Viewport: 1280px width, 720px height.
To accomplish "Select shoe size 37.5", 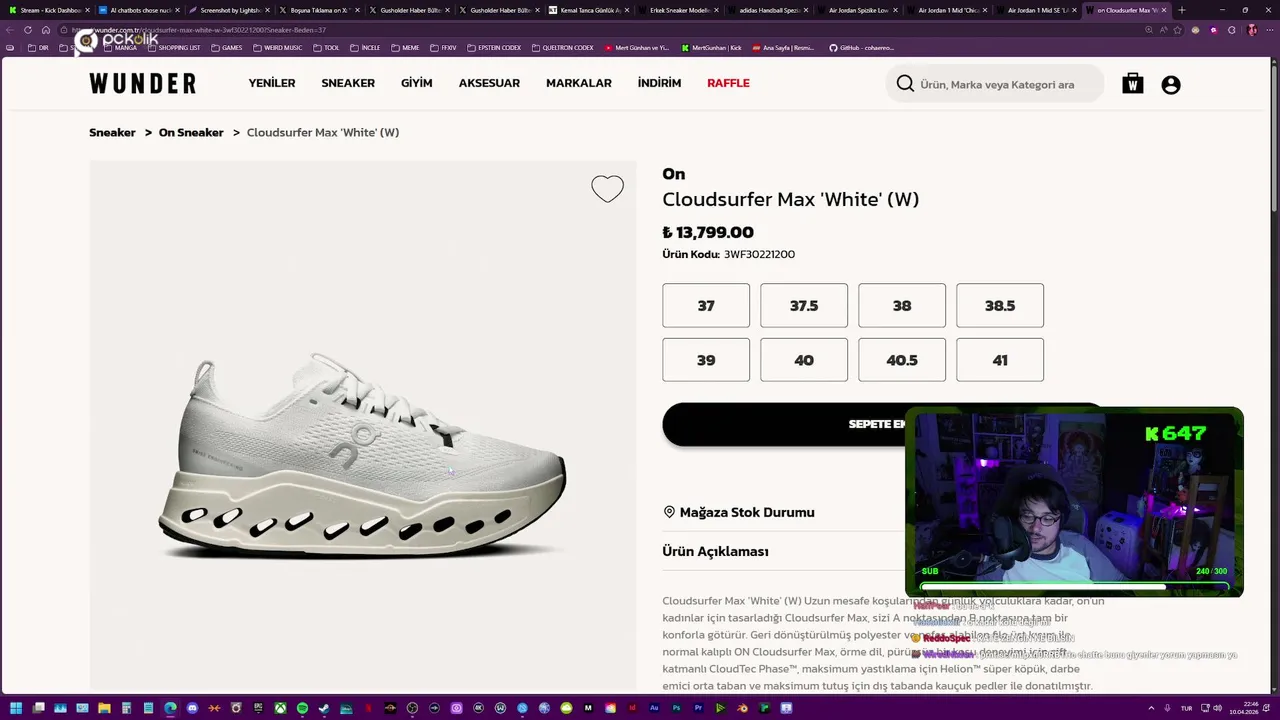I will point(804,305).
